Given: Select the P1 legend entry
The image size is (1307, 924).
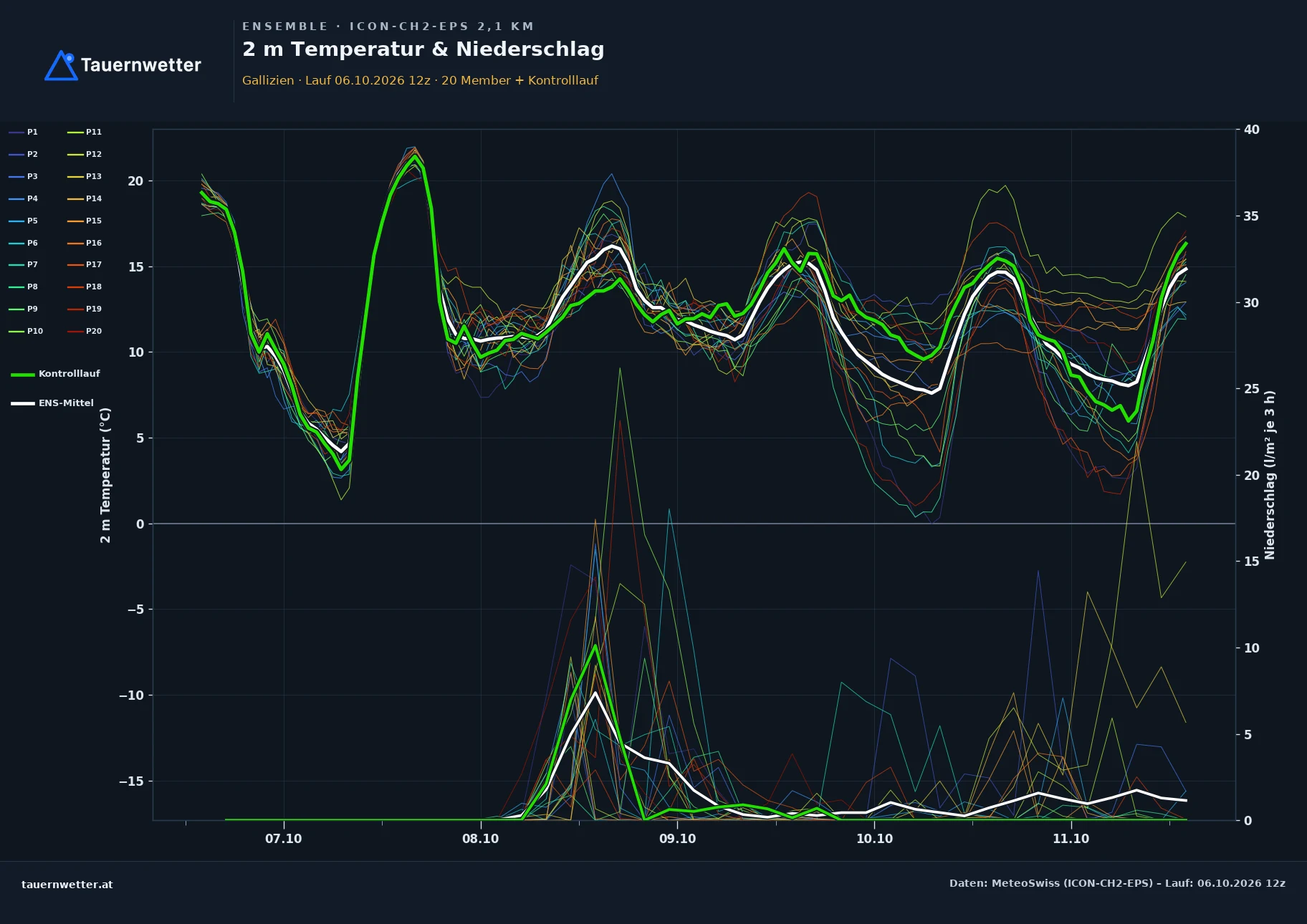Looking at the screenshot, I should pos(24,132).
